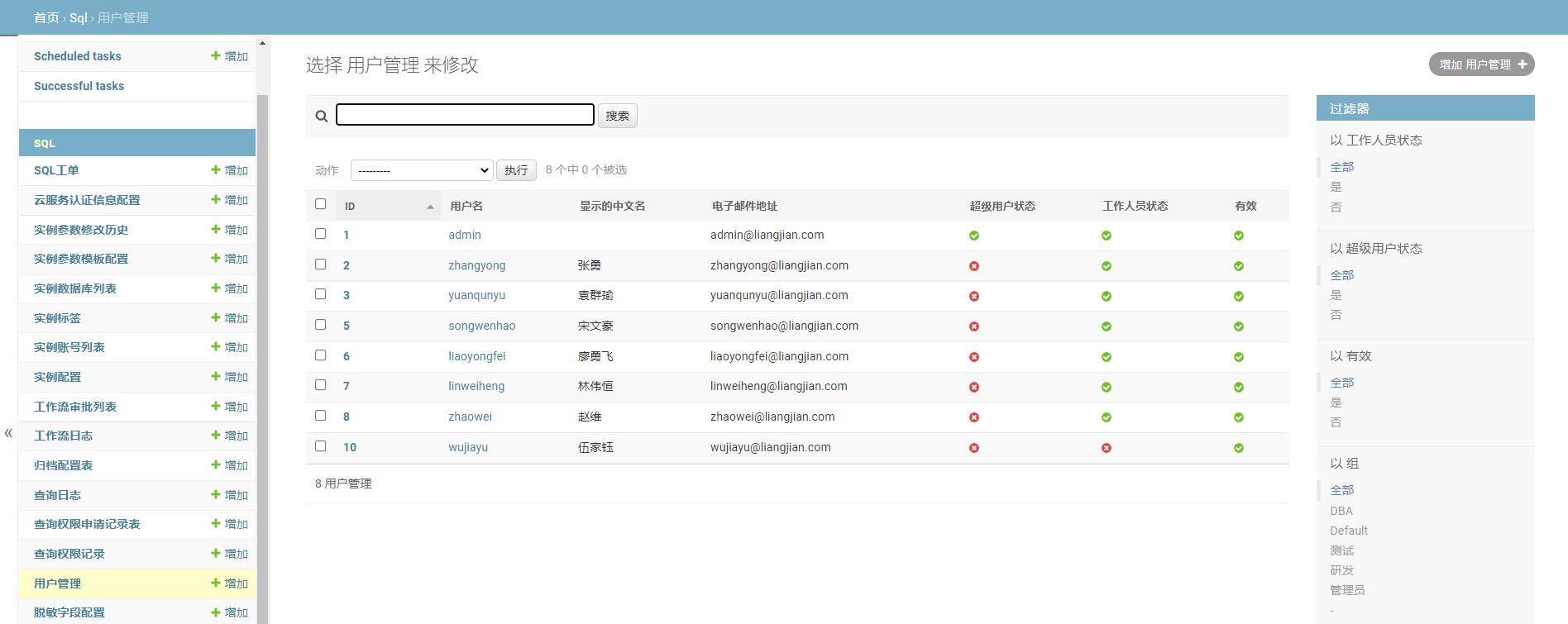The image size is (1568, 624).
Task: Click into the user search input field
Action: [465, 115]
